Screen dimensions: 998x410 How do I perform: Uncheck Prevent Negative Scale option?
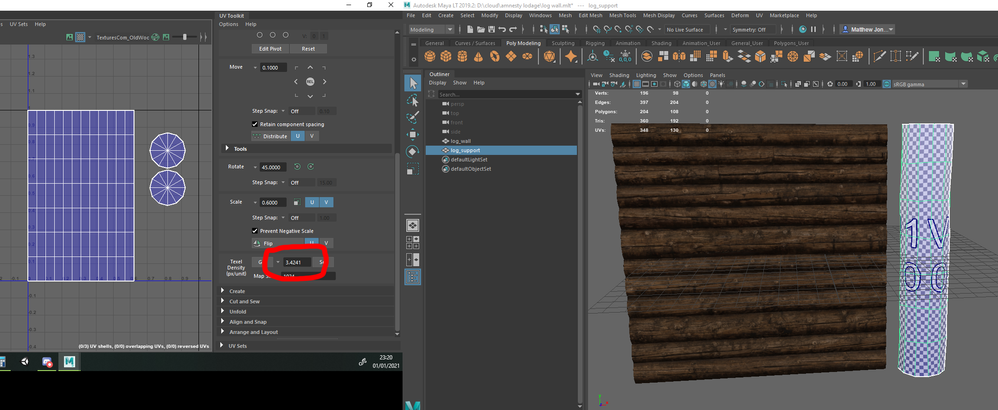click(x=255, y=230)
